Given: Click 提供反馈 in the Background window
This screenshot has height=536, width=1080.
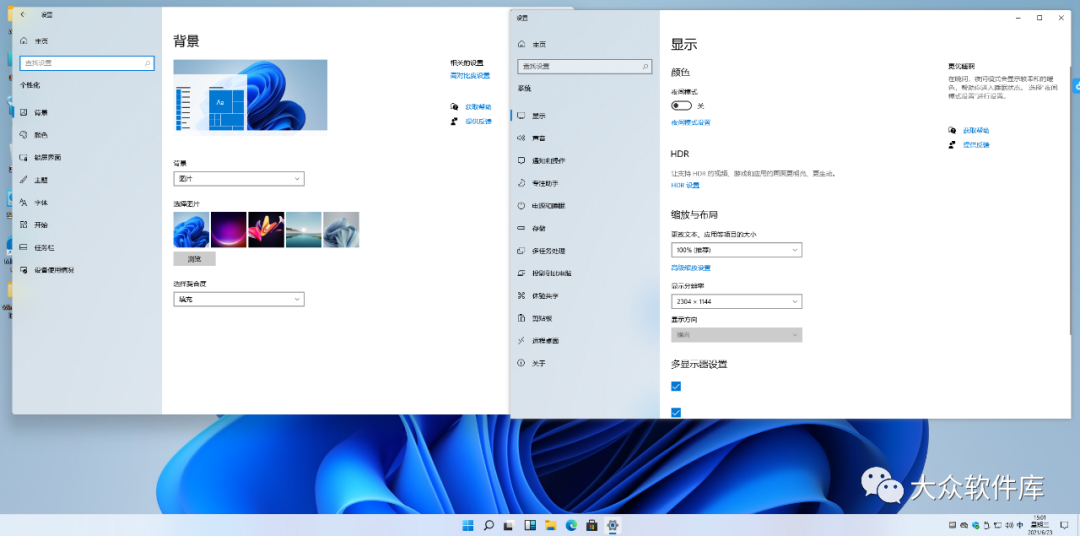Looking at the screenshot, I should 478,122.
